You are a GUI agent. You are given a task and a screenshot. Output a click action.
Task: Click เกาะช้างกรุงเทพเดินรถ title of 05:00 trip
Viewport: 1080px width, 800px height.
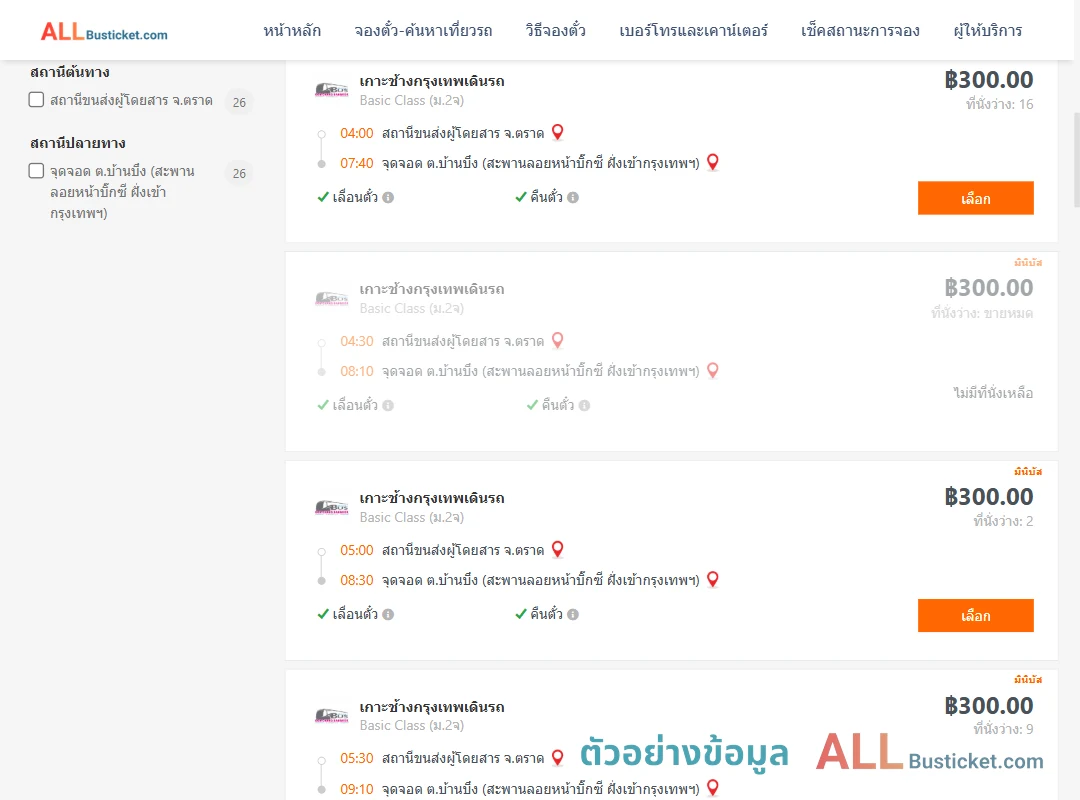432,498
